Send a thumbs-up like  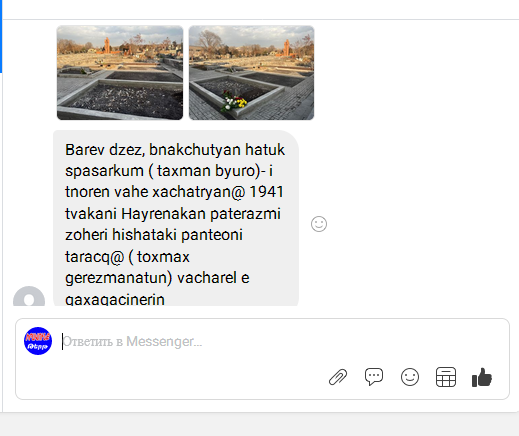point(482,377)
